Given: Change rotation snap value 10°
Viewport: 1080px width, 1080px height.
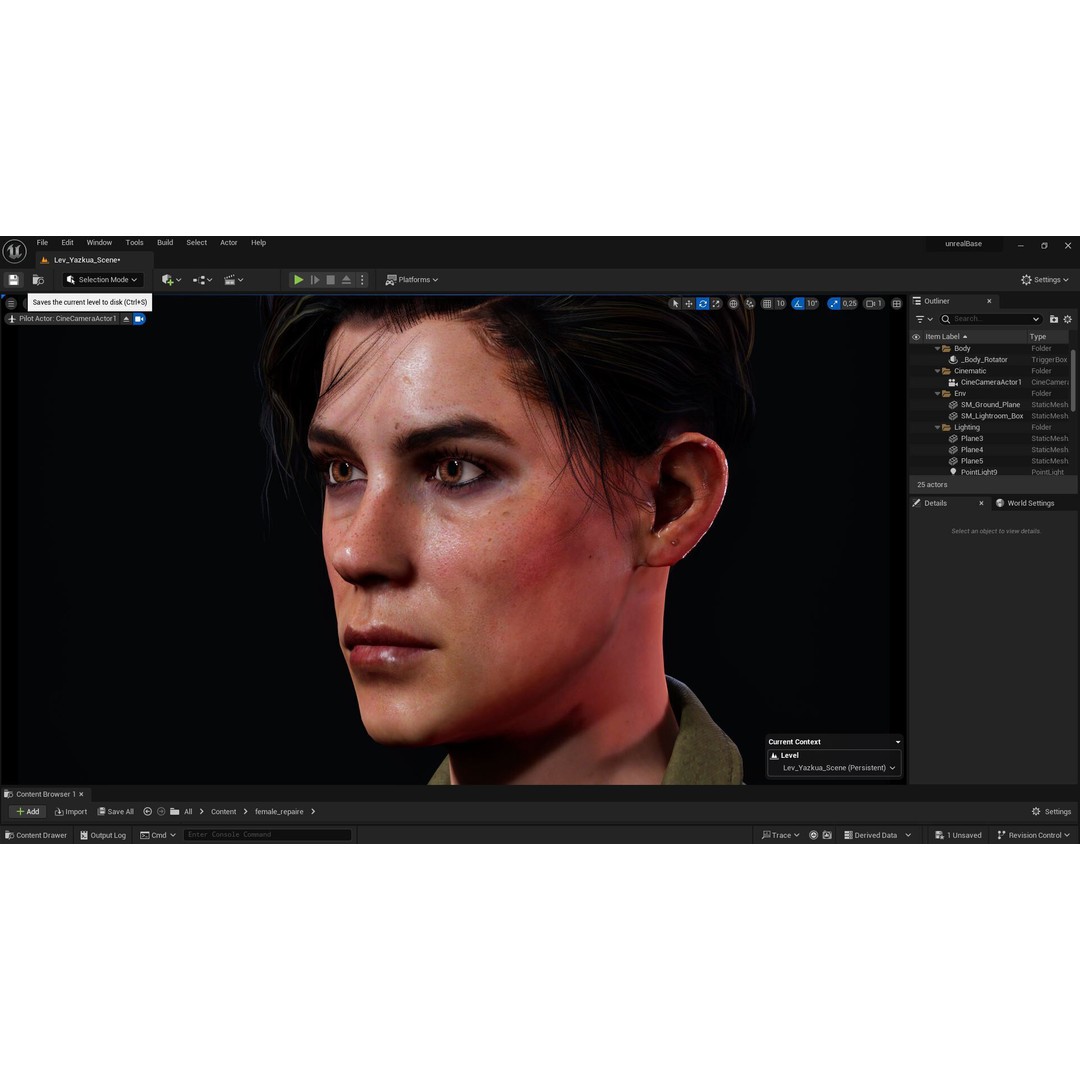Looking at the screenshot, I should coord(812,303).
